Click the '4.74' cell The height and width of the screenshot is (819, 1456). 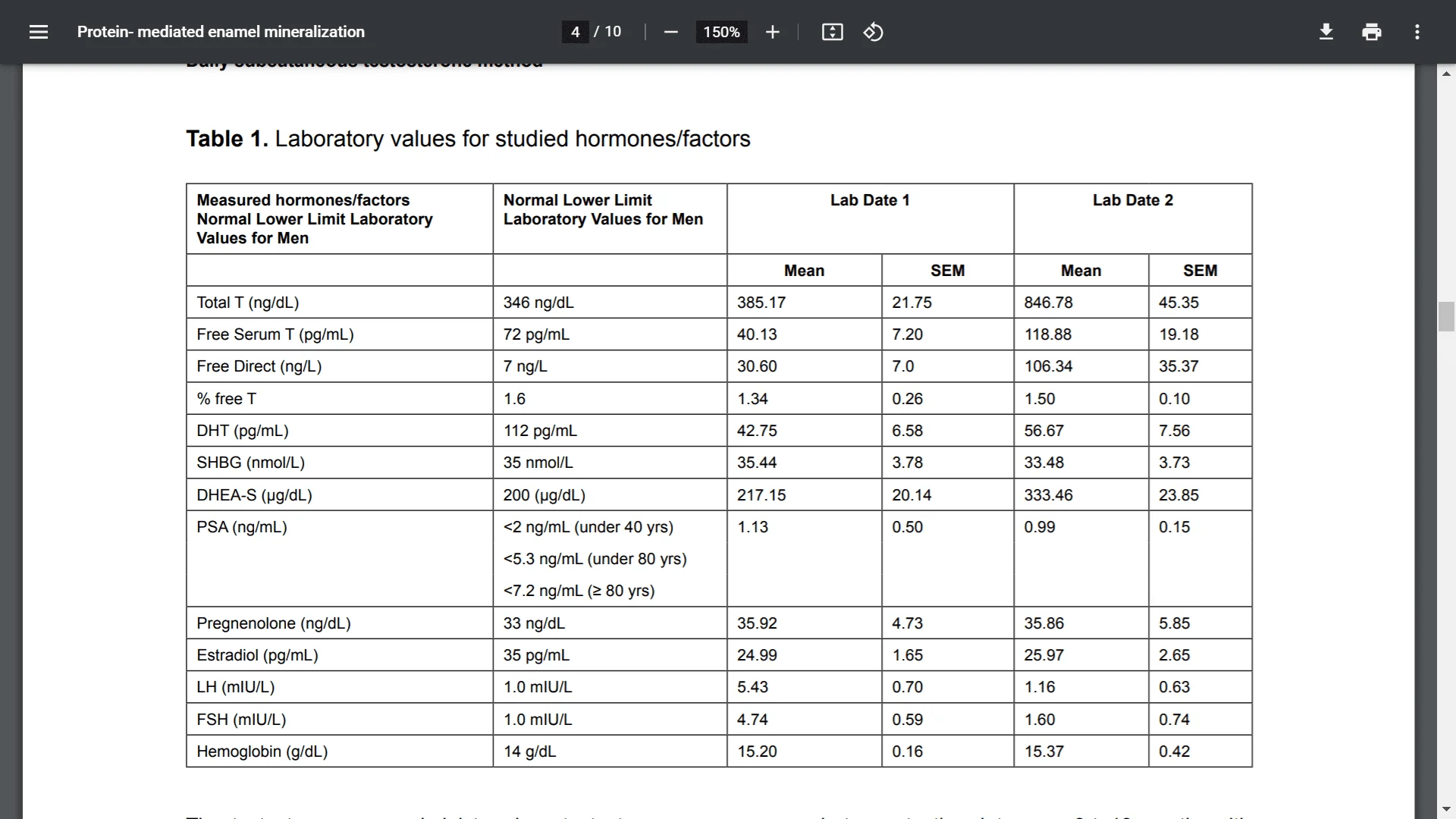[x=752, y=720]
